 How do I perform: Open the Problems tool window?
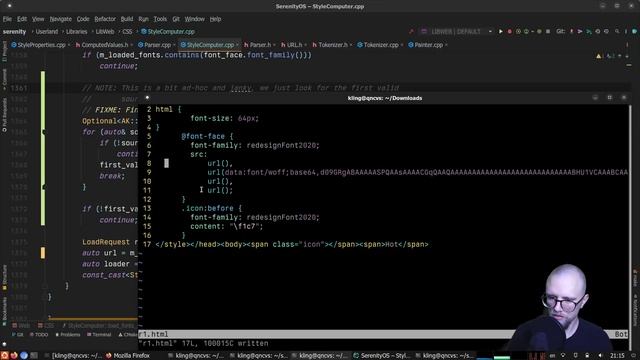coord(68,335)
